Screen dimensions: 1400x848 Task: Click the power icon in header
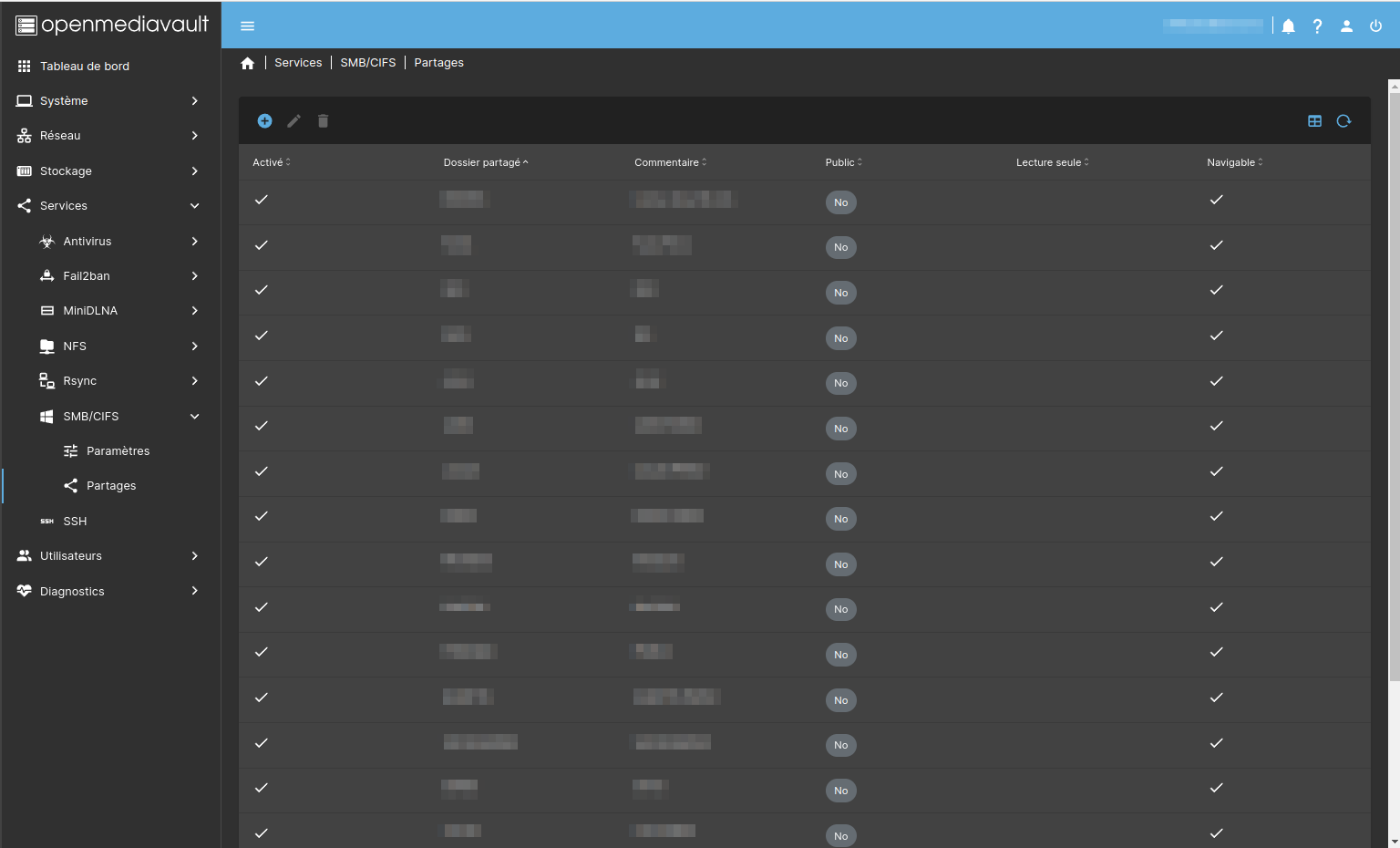(1375, 26)
